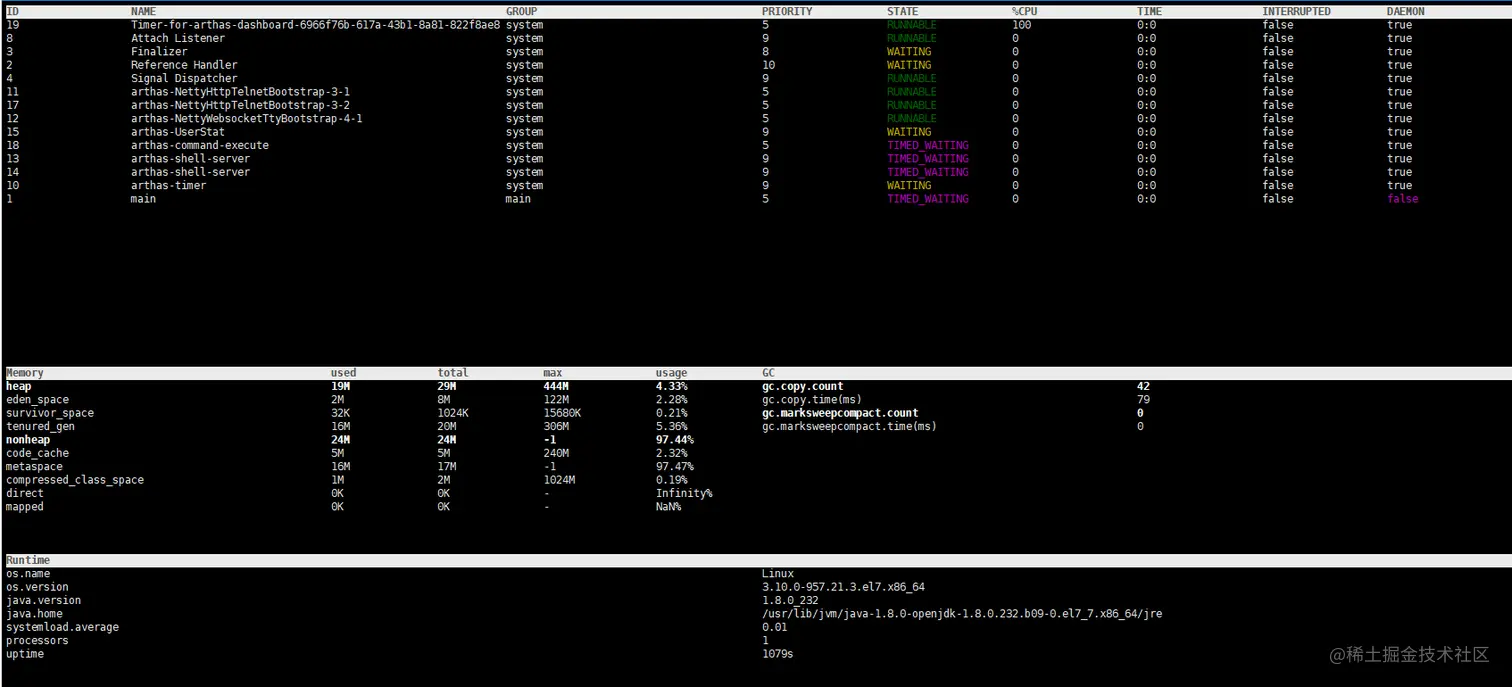Click heap max value 444M

[556, 386]
